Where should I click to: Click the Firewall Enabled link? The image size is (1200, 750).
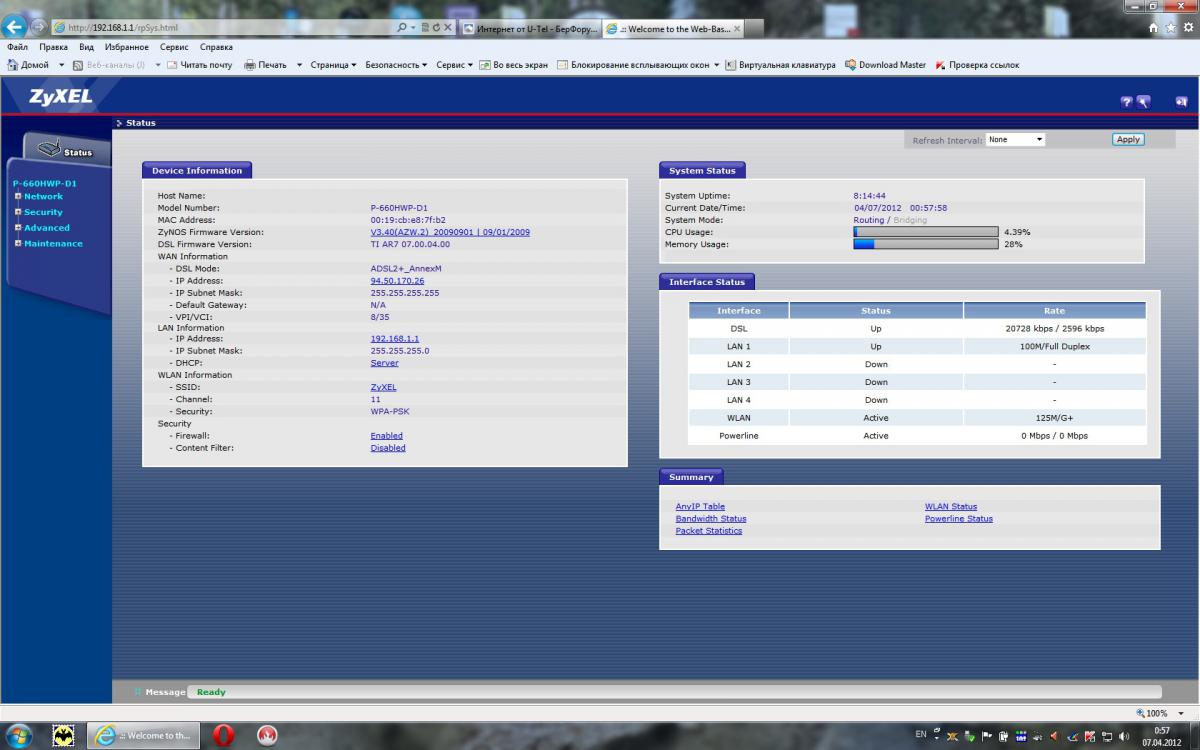pos(386,436)
